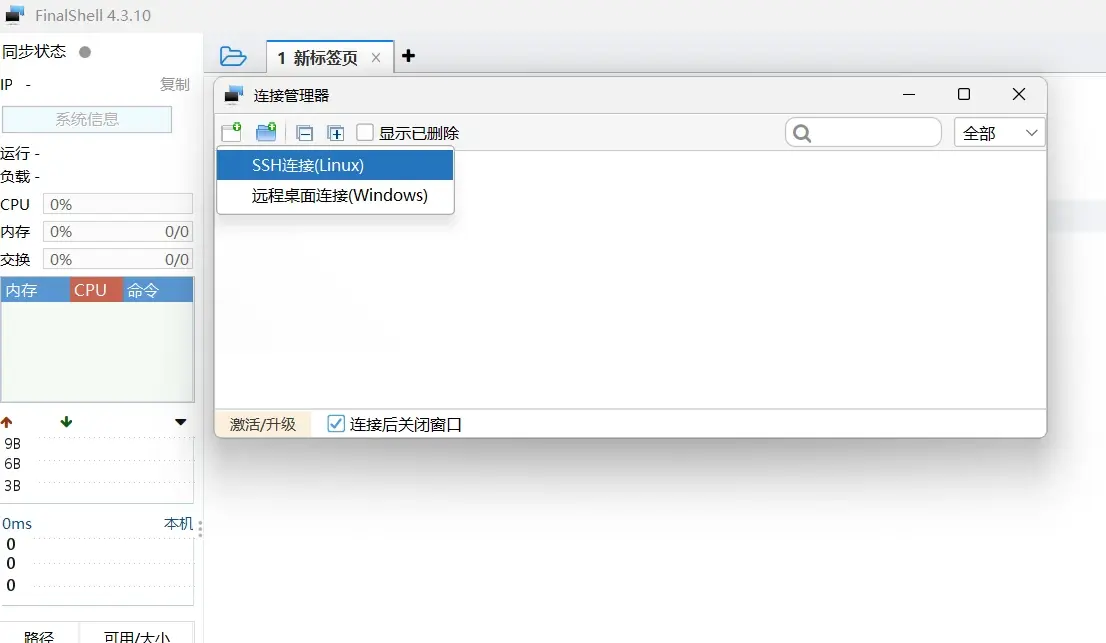The image size is (1106, 643).
Task: Click the 连接管理器 title icon
Action: point(233,94)
